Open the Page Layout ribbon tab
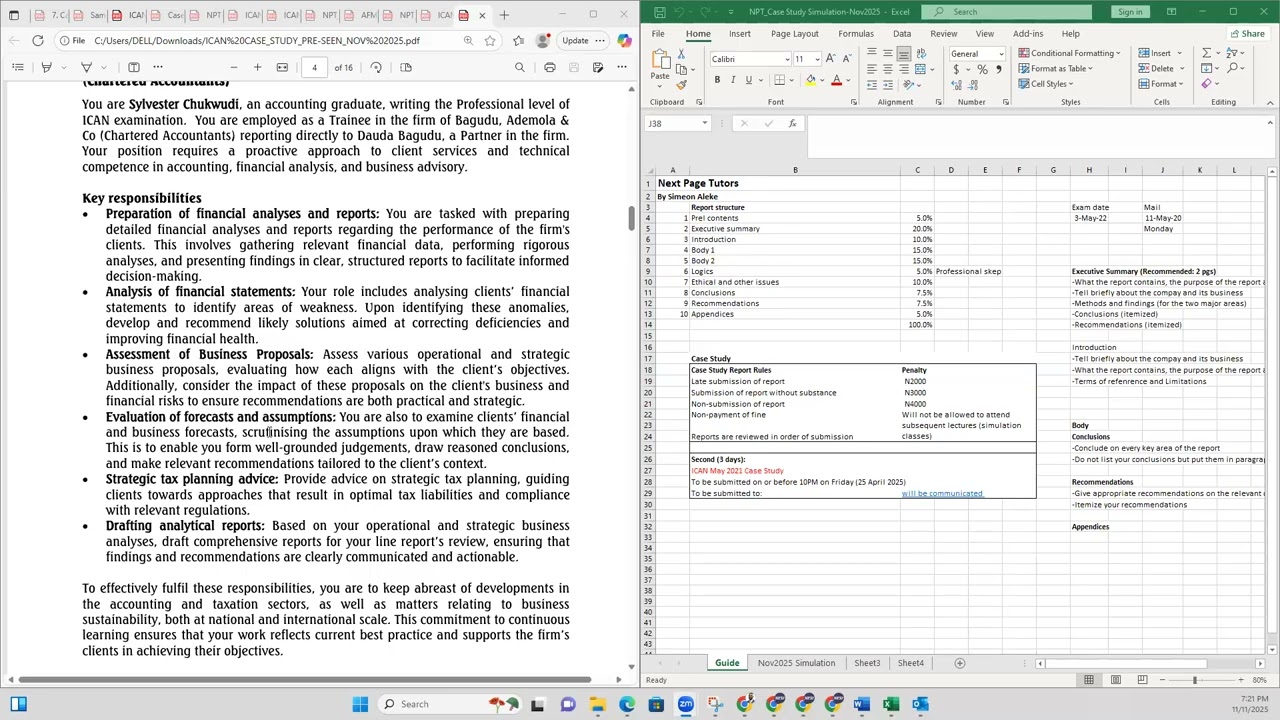Screen dimensions: 1280x720 795,34
